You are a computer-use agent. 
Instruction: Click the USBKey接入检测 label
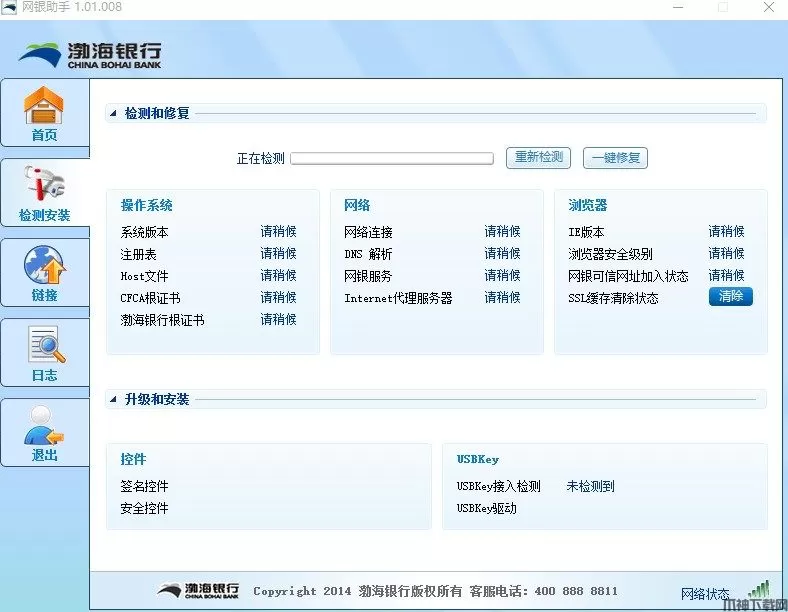(499, 486)
